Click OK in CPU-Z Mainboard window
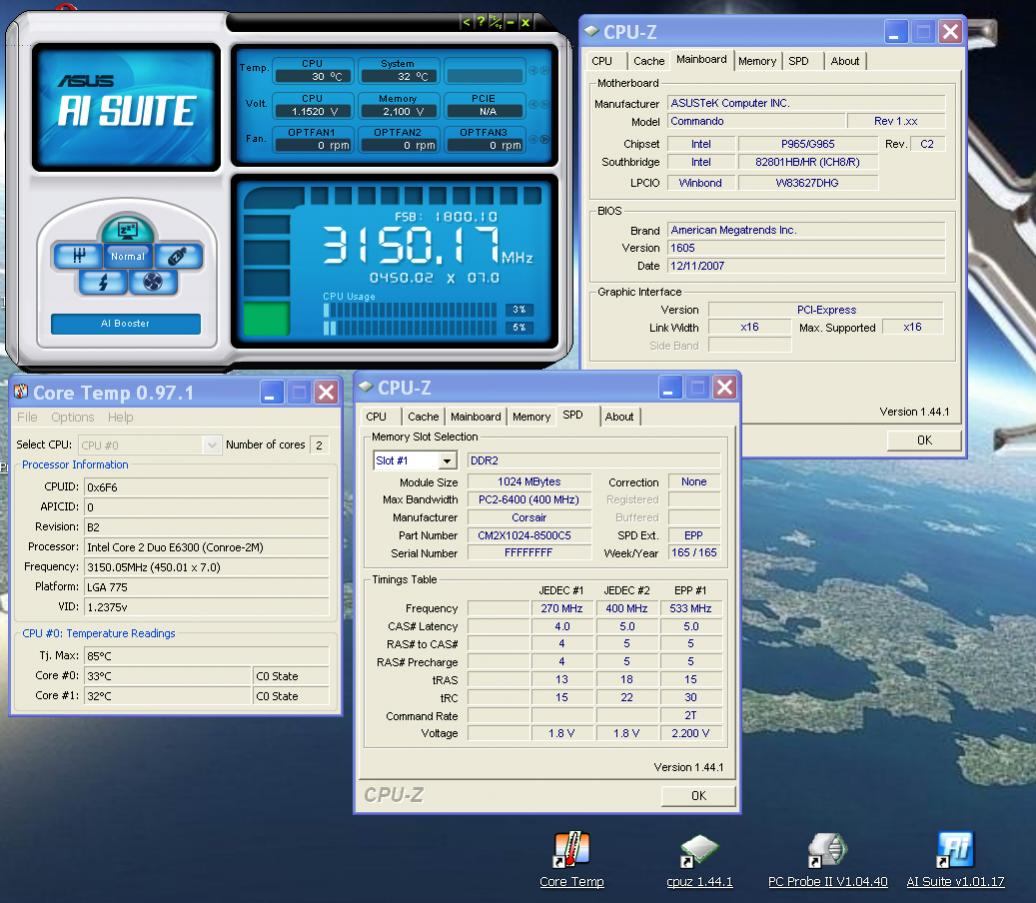This screenshot has width=1036, height=903. click(924, 440)
